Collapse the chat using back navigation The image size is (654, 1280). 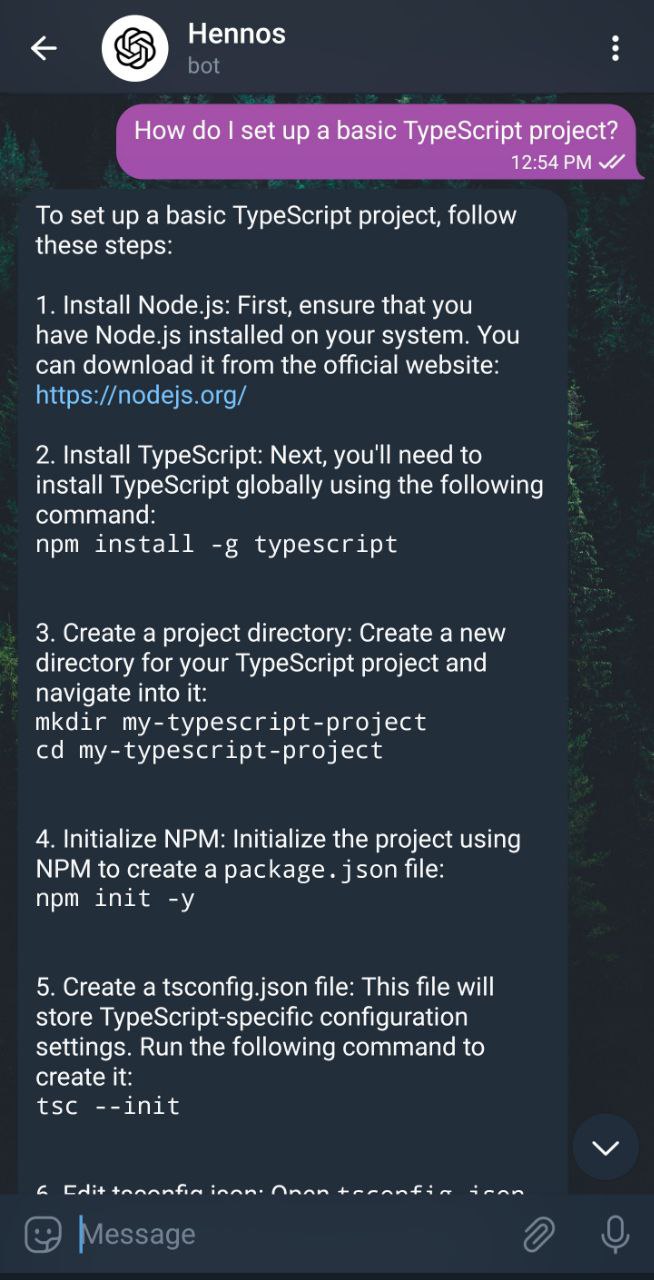(44, 47)
